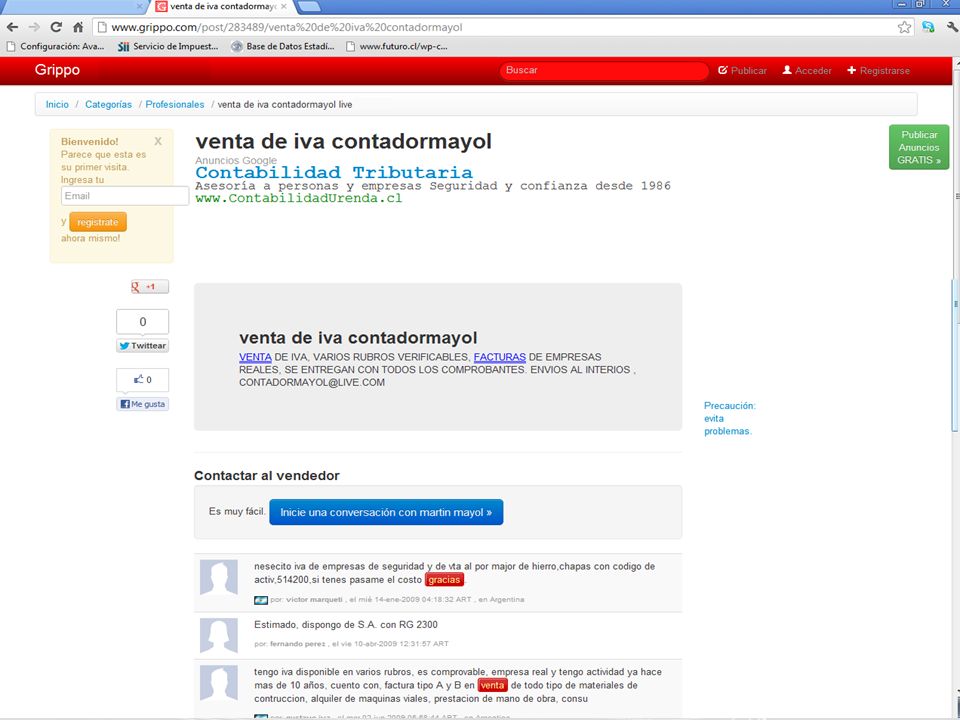Open a new browser tab
The height and width of the screenshot is (720, 960).
309,6
